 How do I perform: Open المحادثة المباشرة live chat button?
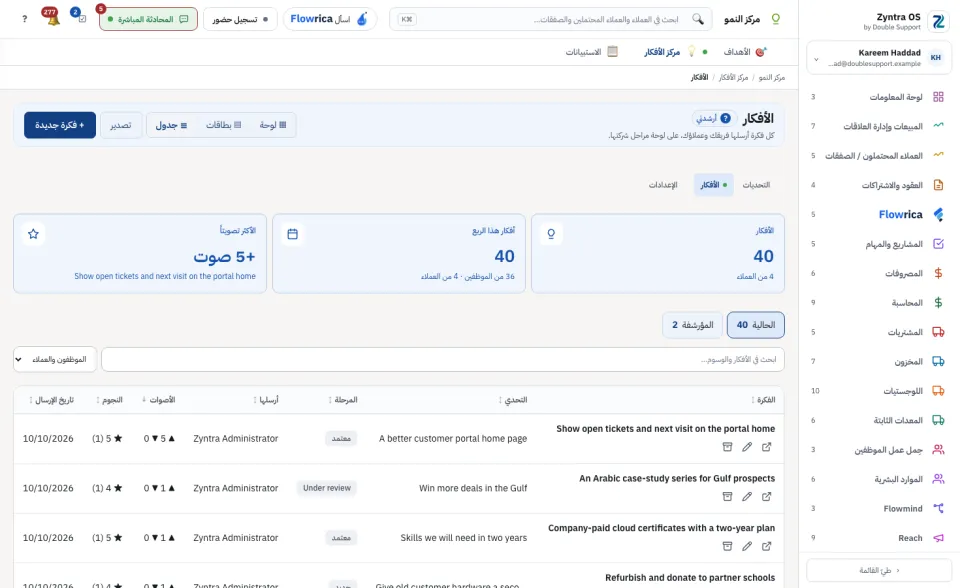coord(148,19)
